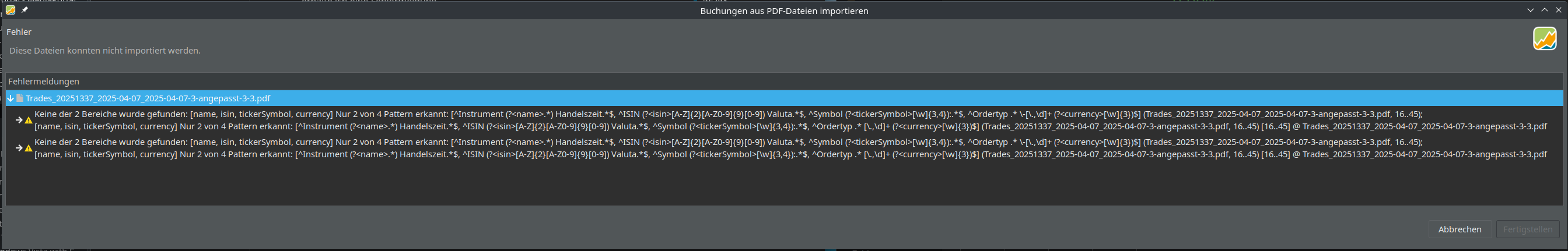Viewport: 1568px width, 251px height.
Task: Click the right arrow before the first error message
Action: coord(19,121)
